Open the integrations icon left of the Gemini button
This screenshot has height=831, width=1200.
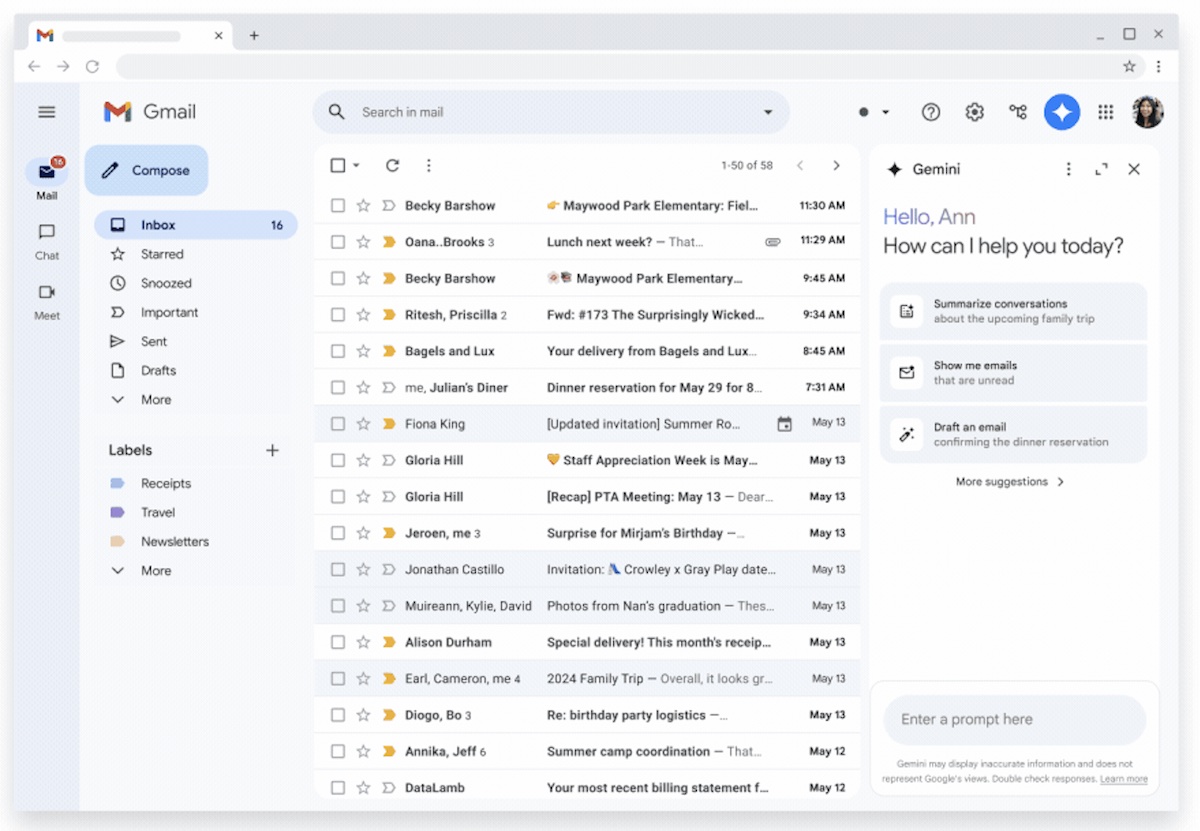pyautogui.click(x=1018, y=112)
